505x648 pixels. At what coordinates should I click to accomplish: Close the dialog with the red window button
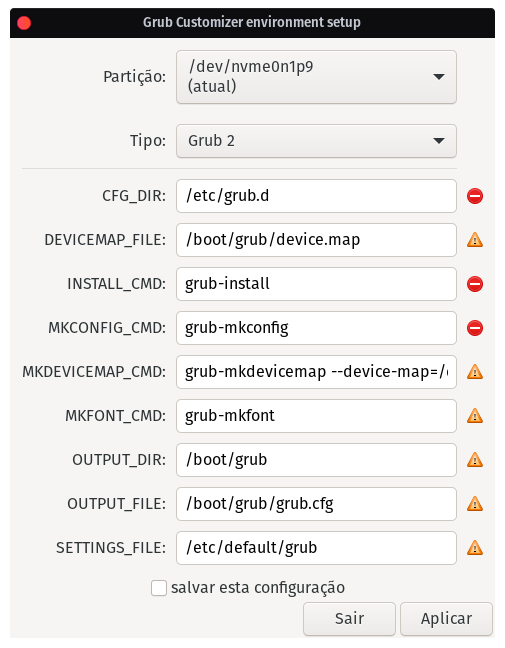[24, 23]
